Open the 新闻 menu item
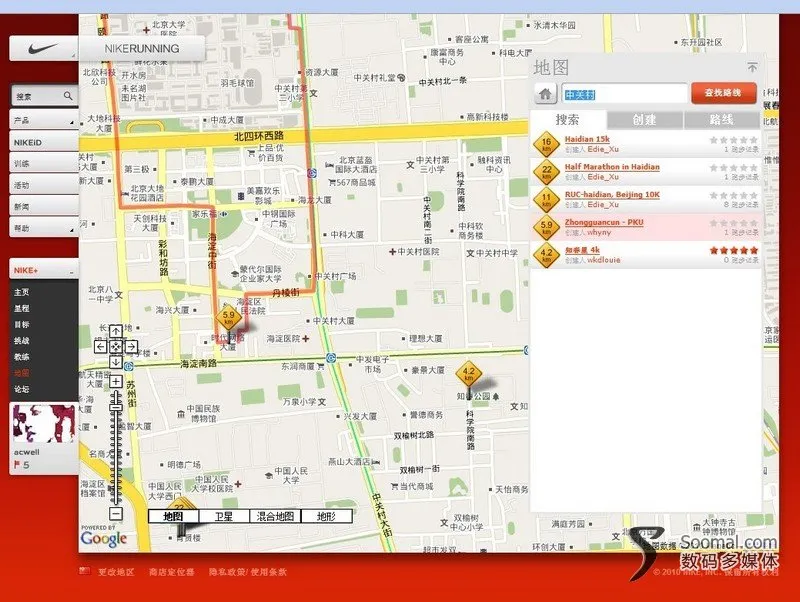This screenshot has height=602, width=800. click(44, 207)
